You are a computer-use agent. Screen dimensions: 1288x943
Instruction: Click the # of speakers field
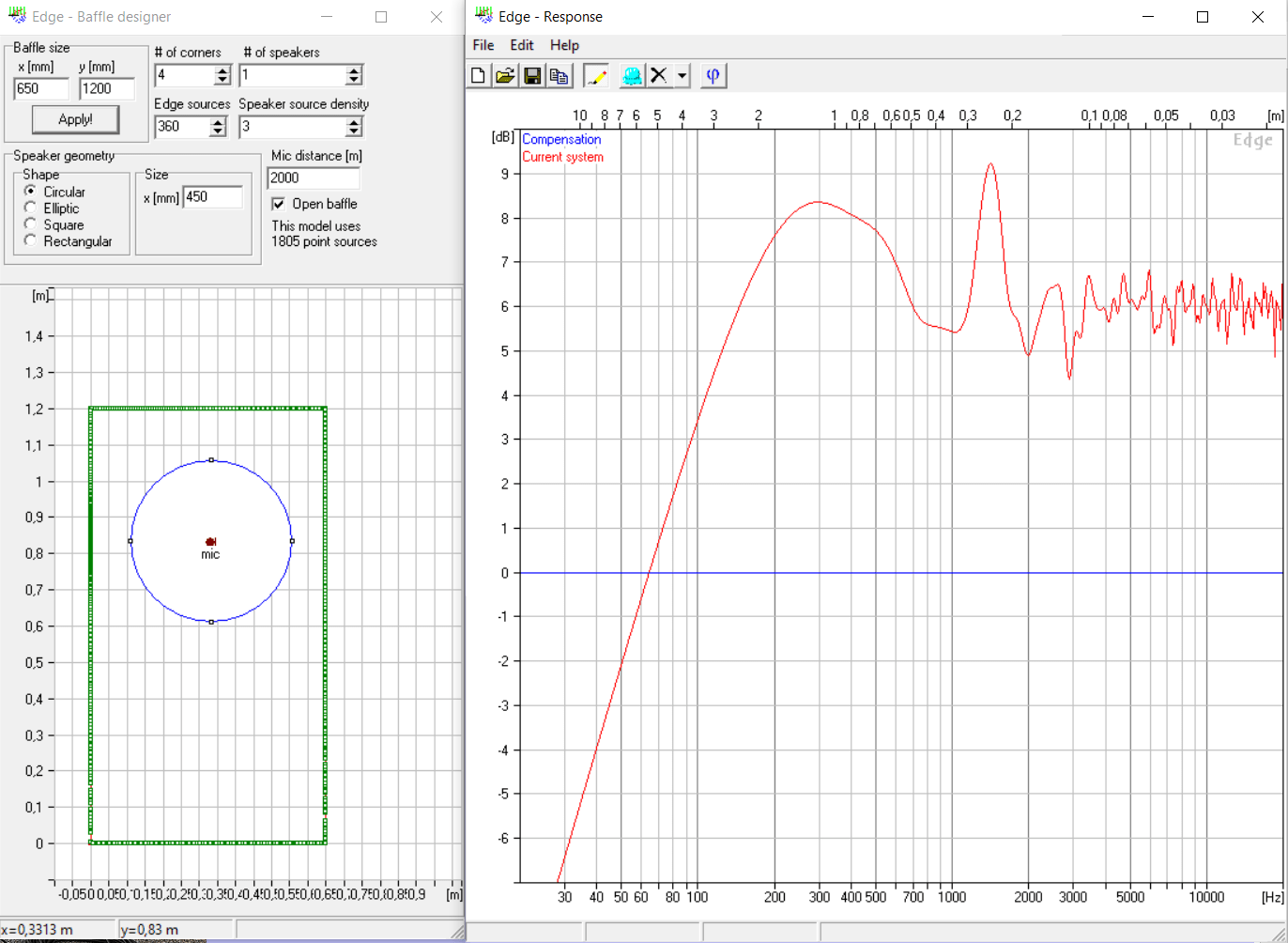[292, 75]
